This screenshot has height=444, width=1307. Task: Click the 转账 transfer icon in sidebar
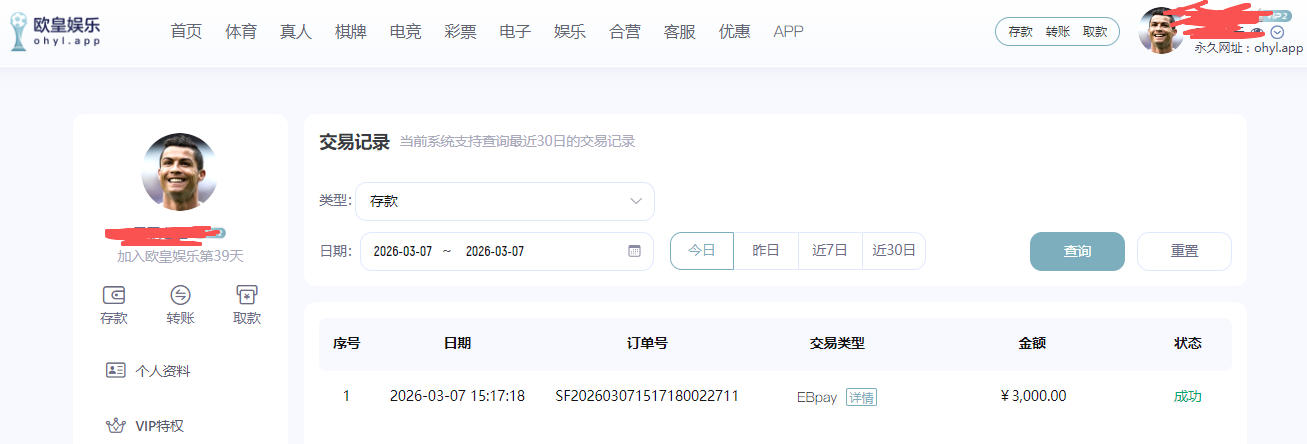tap(180, 295)
